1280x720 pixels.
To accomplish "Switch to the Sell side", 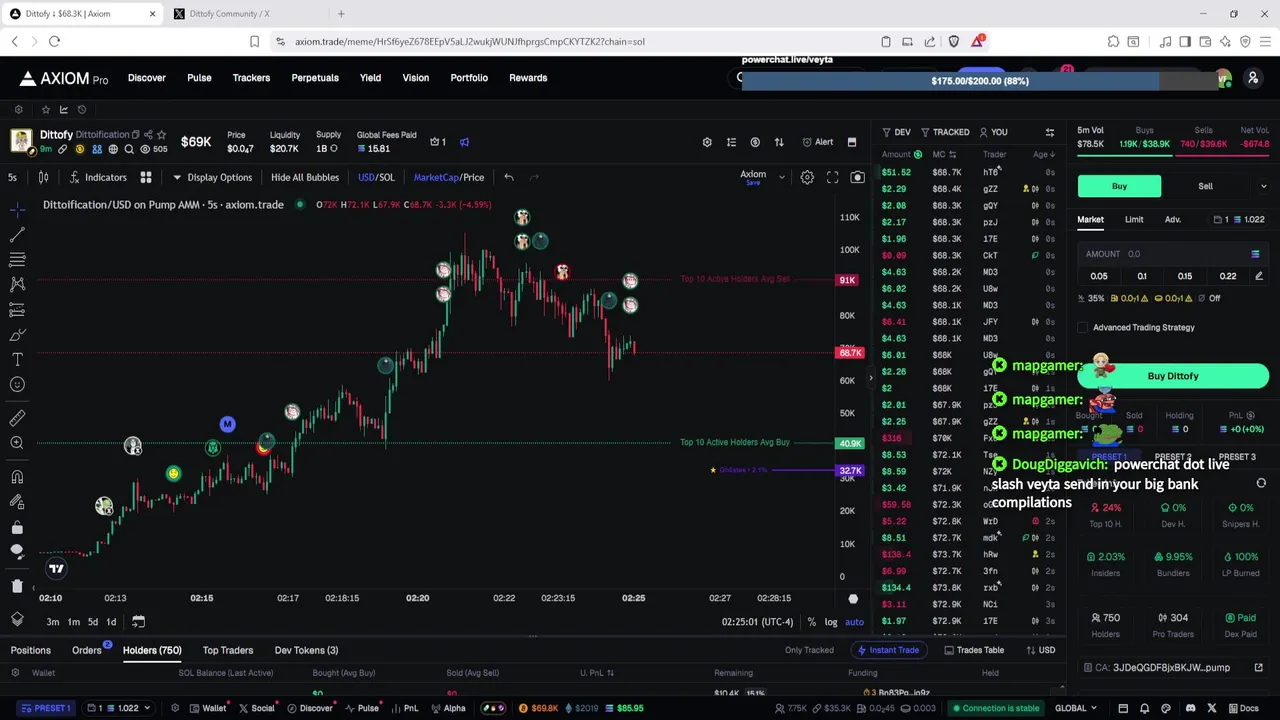I will [1205, 186].
